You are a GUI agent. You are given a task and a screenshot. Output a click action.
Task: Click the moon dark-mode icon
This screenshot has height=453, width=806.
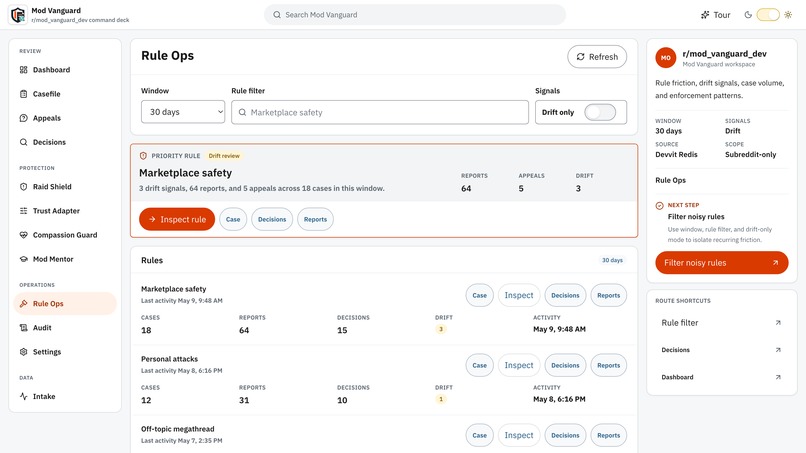pos(748,15)
